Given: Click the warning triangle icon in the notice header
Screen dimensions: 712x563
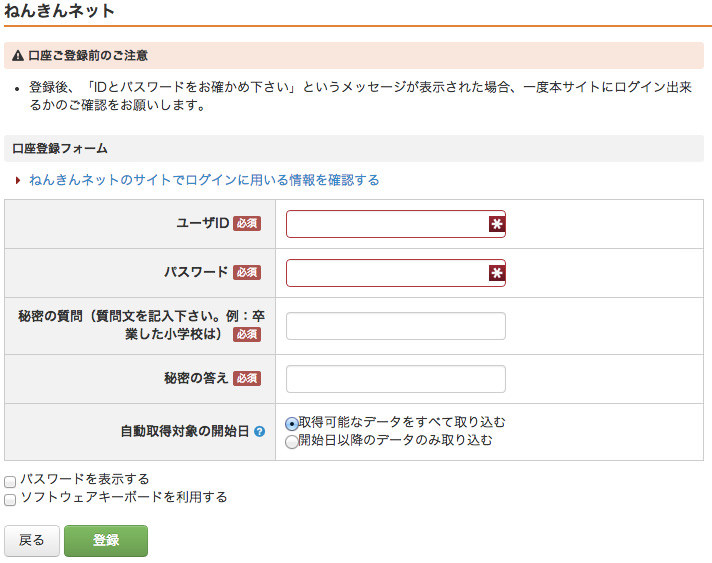Looking at the screenshot, I should (x=18, y=56).
